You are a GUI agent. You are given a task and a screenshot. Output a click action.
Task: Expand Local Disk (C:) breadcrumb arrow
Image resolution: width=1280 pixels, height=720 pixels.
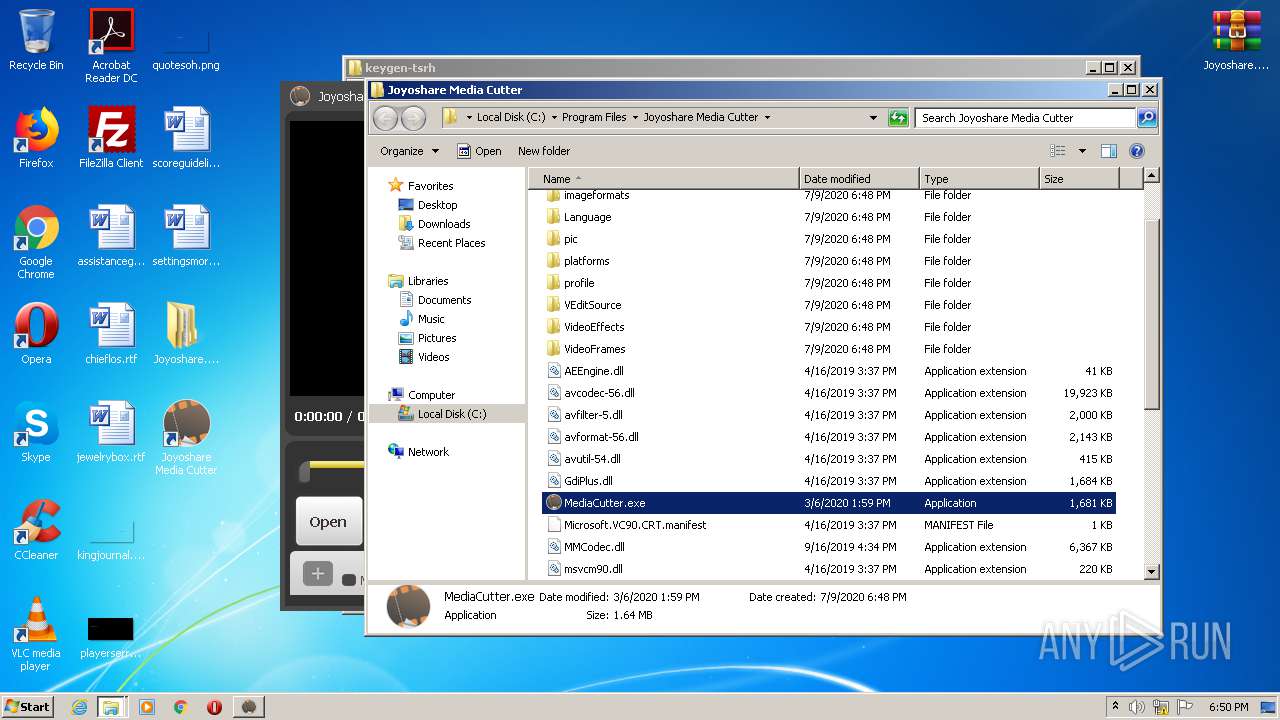coord(554,117)
